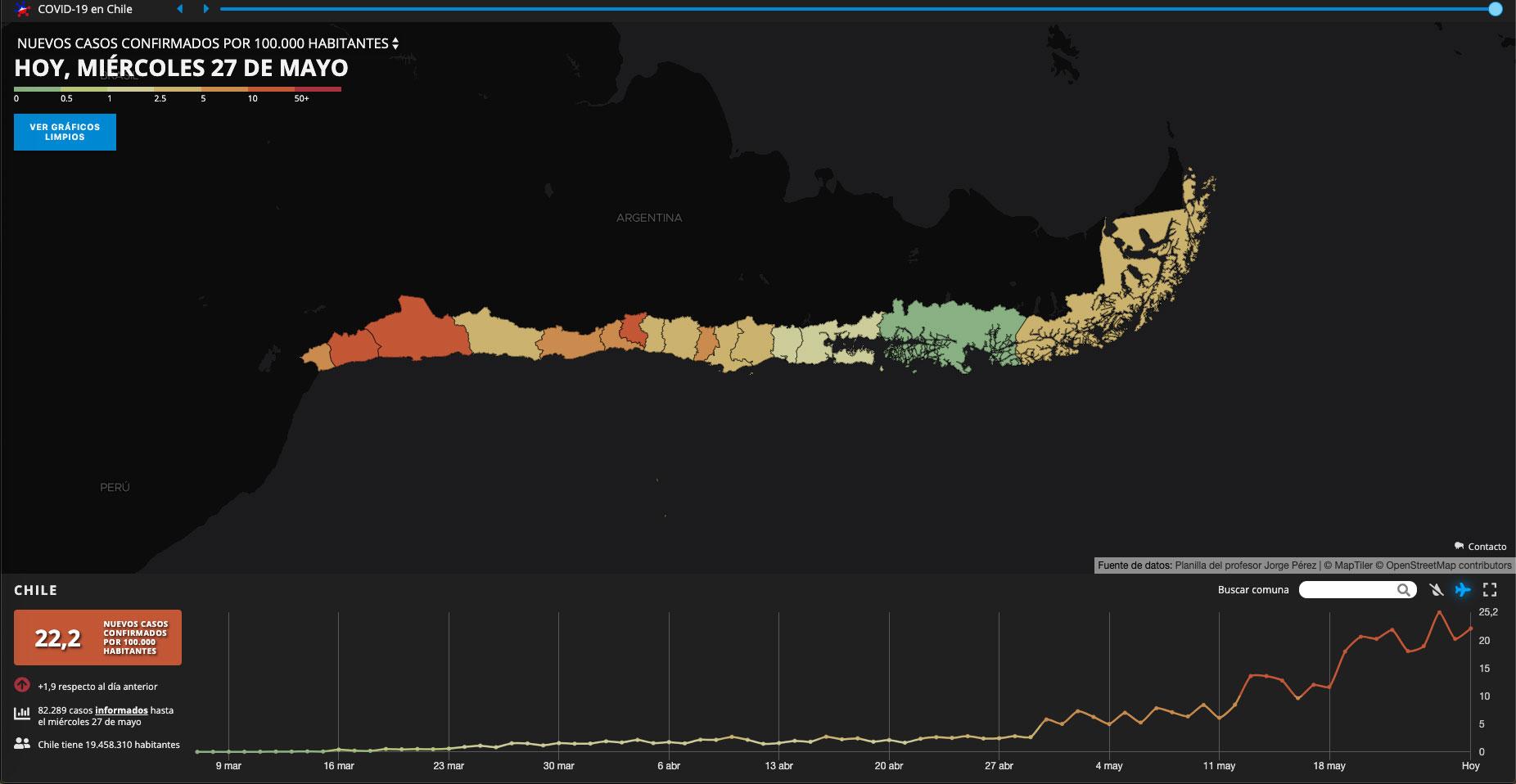Step back one day with left arrow
1516x784 pixels.
click(180, 9)
